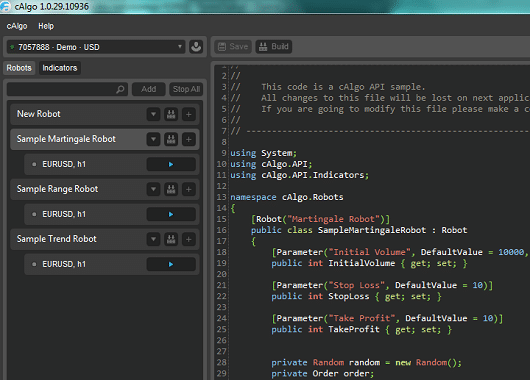Select the New Robot entry
The width and height of the screenshot is (530, 380).
click(x=105, y=114)
